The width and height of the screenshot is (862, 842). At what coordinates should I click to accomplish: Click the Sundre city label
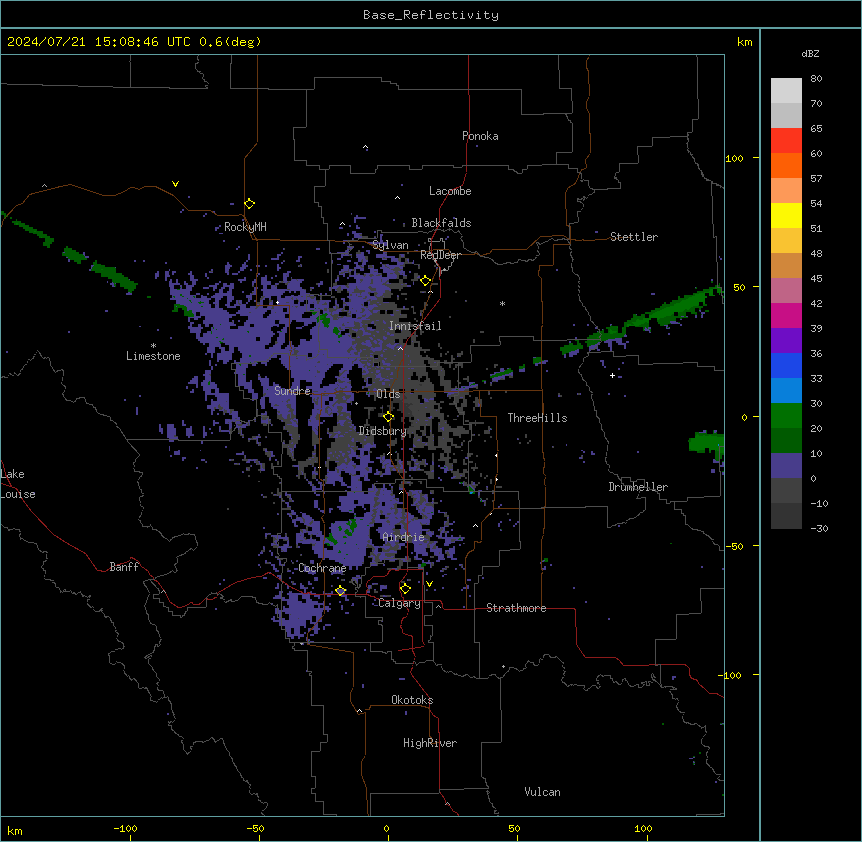292,391
